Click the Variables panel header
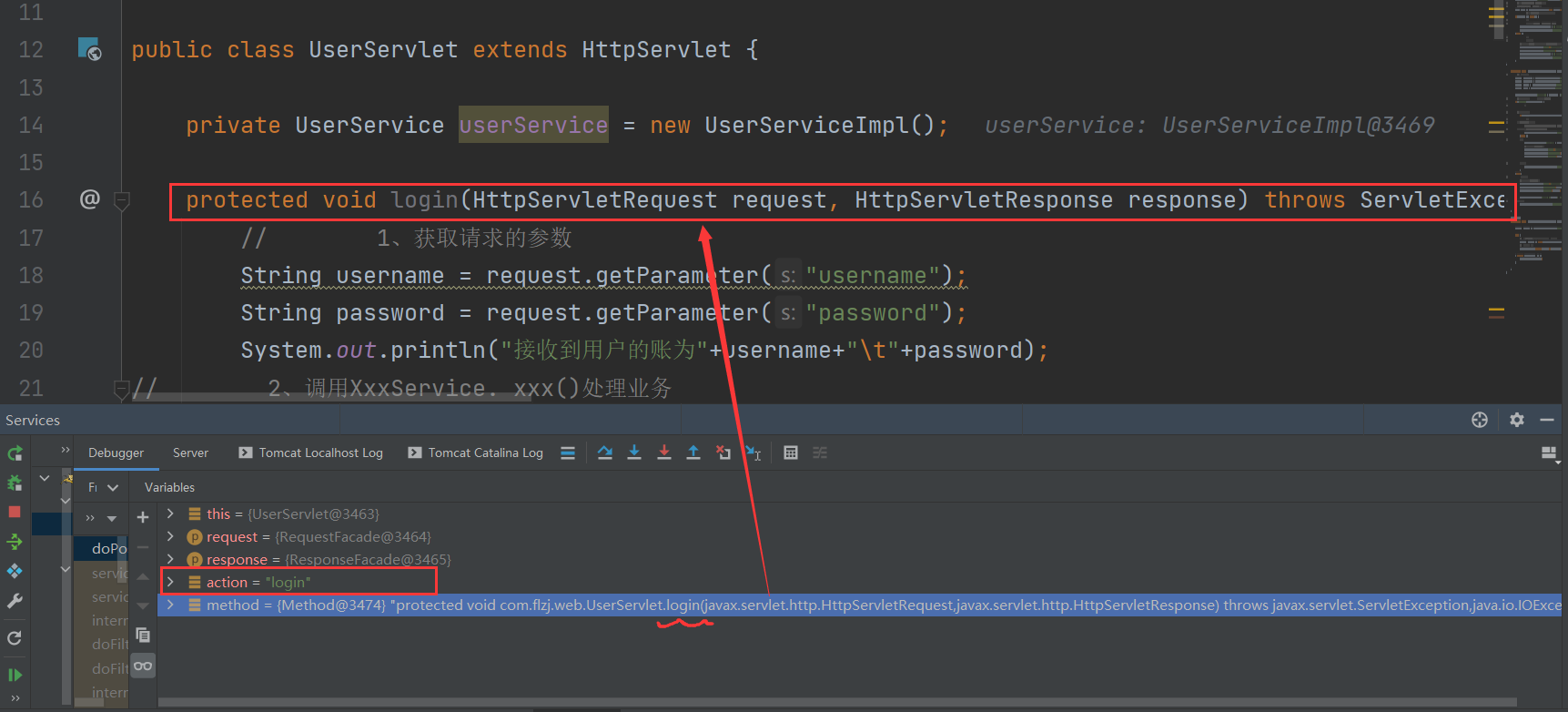 169,487
